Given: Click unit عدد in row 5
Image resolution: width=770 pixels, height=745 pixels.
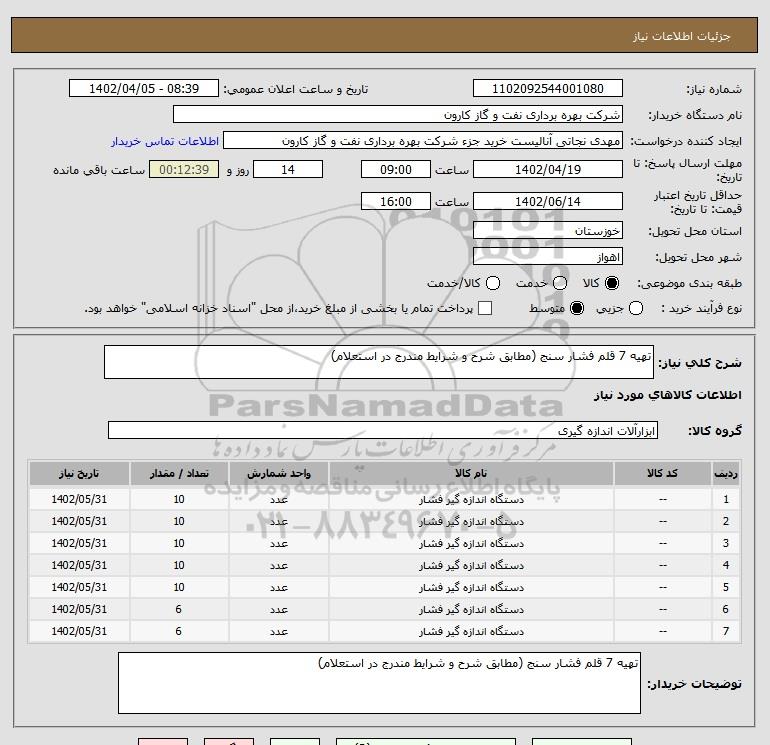Looking at the screenshot, I should tap(278, 588).
